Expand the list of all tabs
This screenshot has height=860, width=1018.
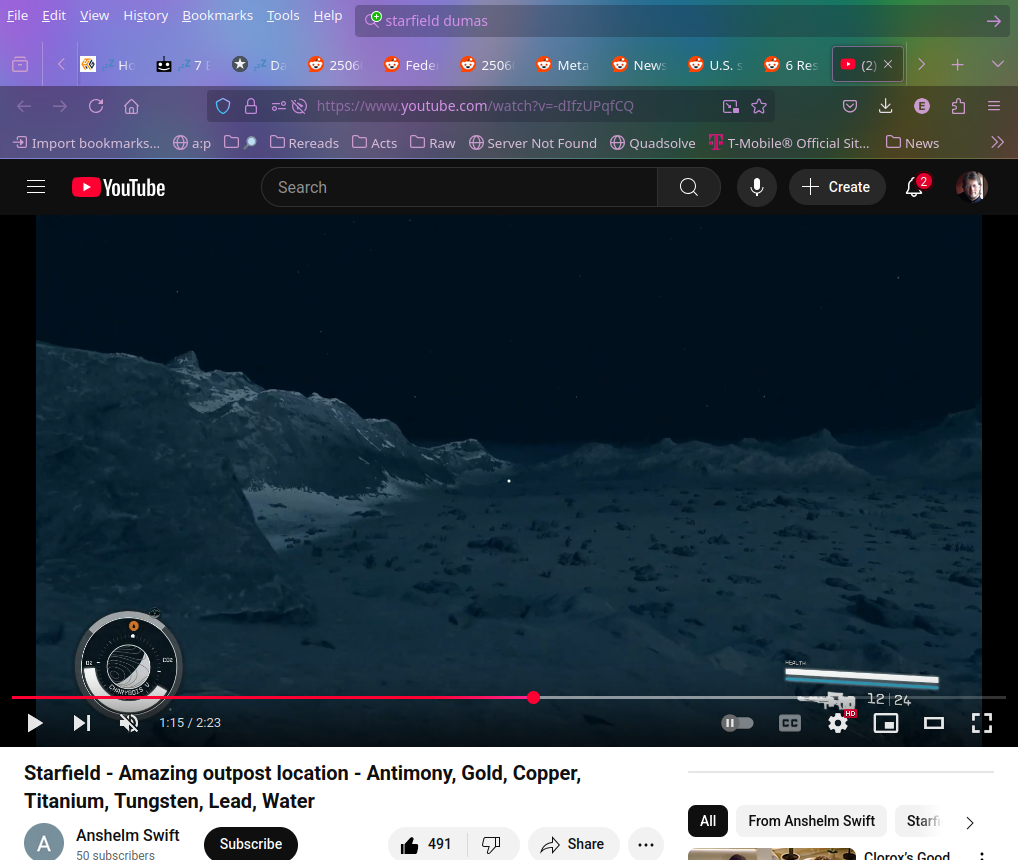pyautogui.click(x=997, y=64)
